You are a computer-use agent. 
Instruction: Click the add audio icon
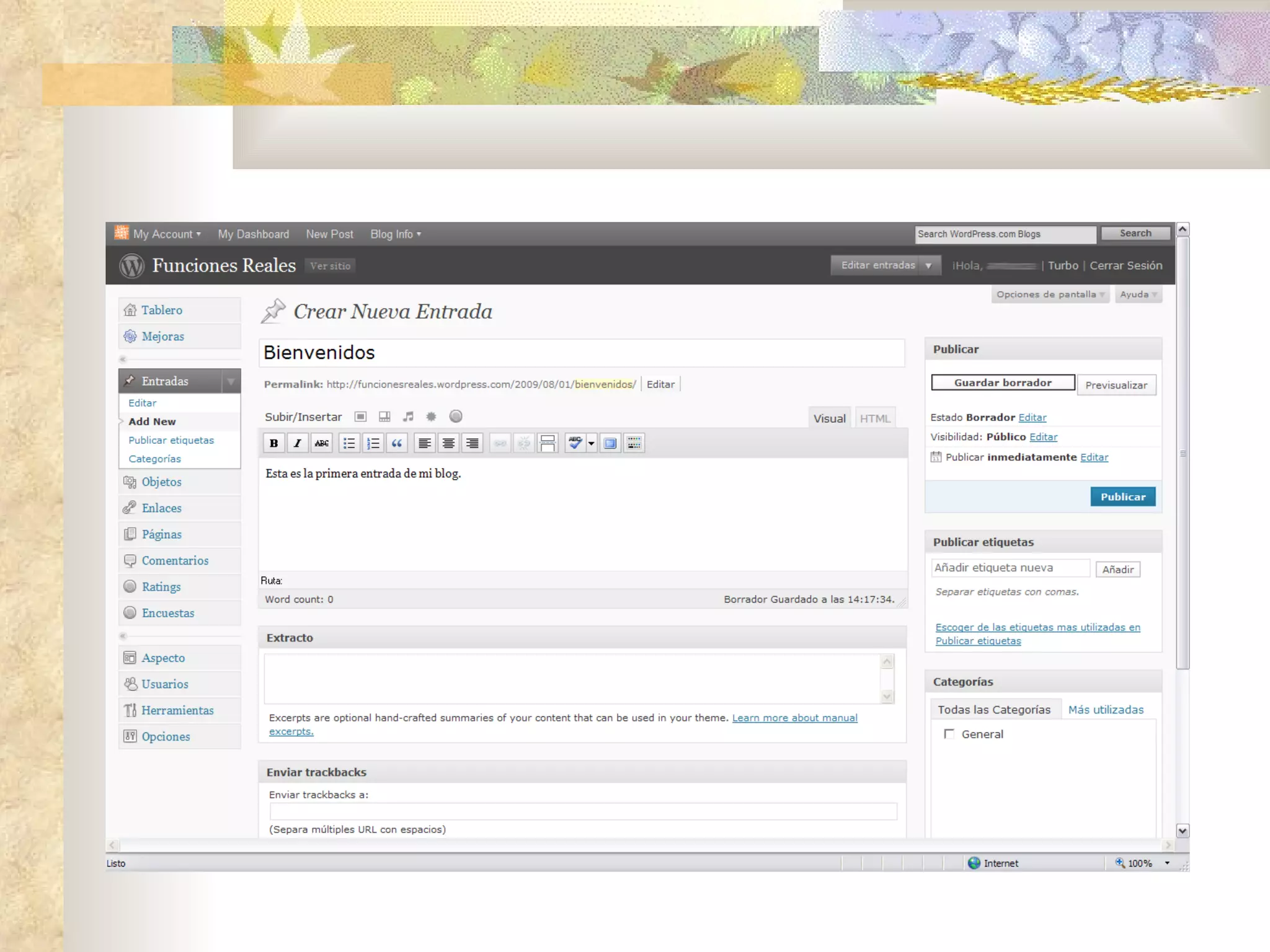click(408, 416)
